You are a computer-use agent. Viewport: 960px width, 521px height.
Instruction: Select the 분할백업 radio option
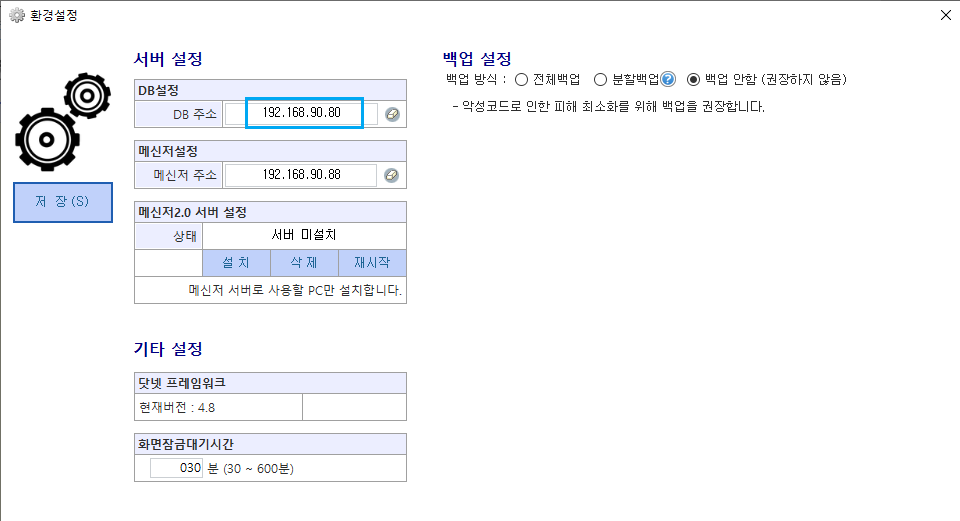pyautogui.click(x=601, y=80)
